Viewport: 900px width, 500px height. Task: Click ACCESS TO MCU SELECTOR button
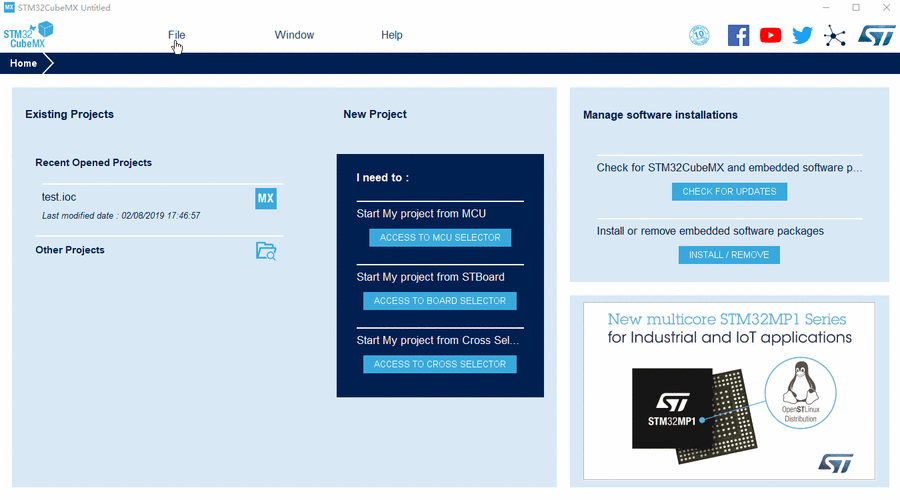coord(440,238)
